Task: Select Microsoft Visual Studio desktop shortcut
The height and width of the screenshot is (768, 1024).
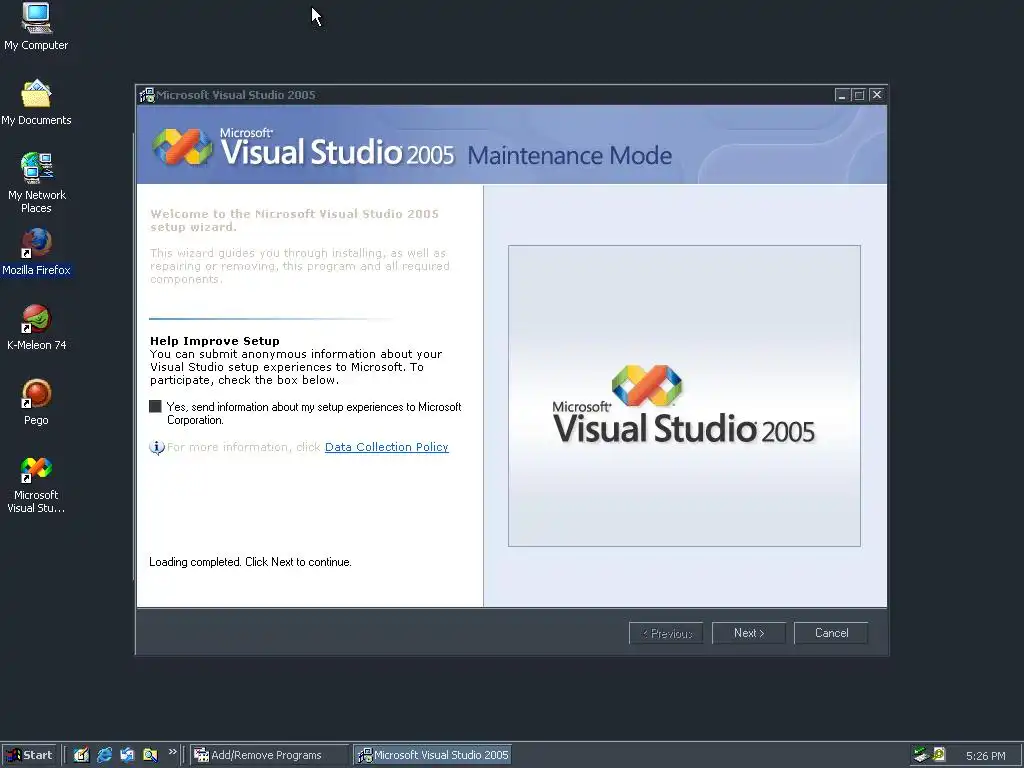Action: (36, 485)
